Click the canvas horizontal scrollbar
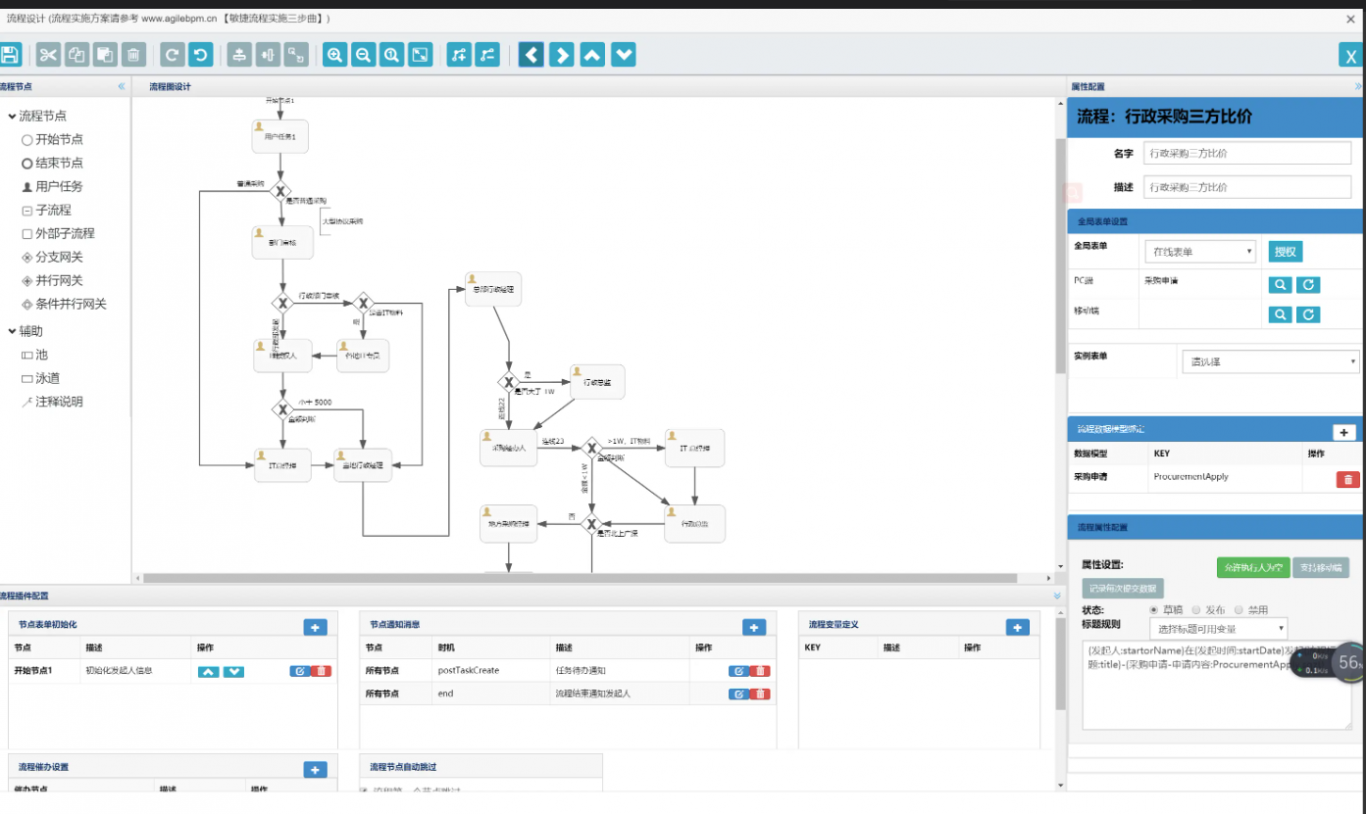The width and height of the screenshot is (1366, 814). (580, 578)
